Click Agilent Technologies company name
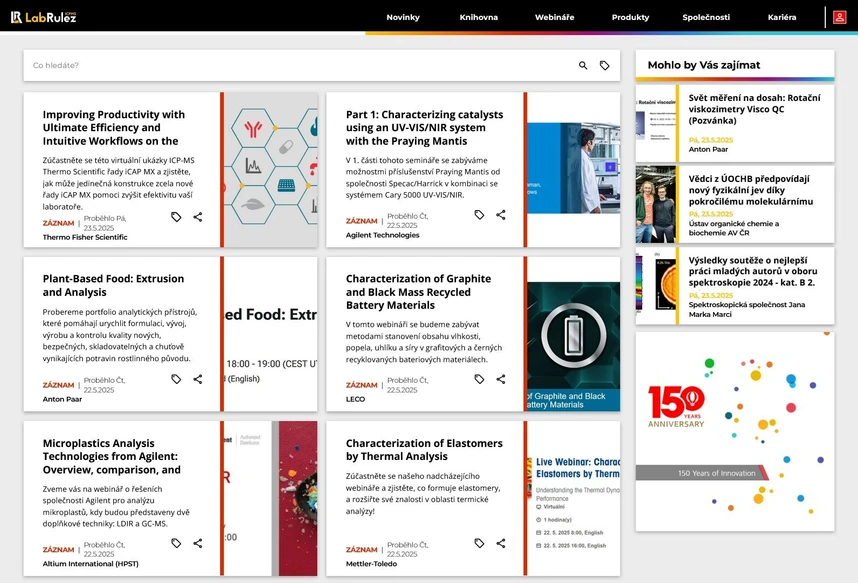858x583 pixels. pos(382,235)
